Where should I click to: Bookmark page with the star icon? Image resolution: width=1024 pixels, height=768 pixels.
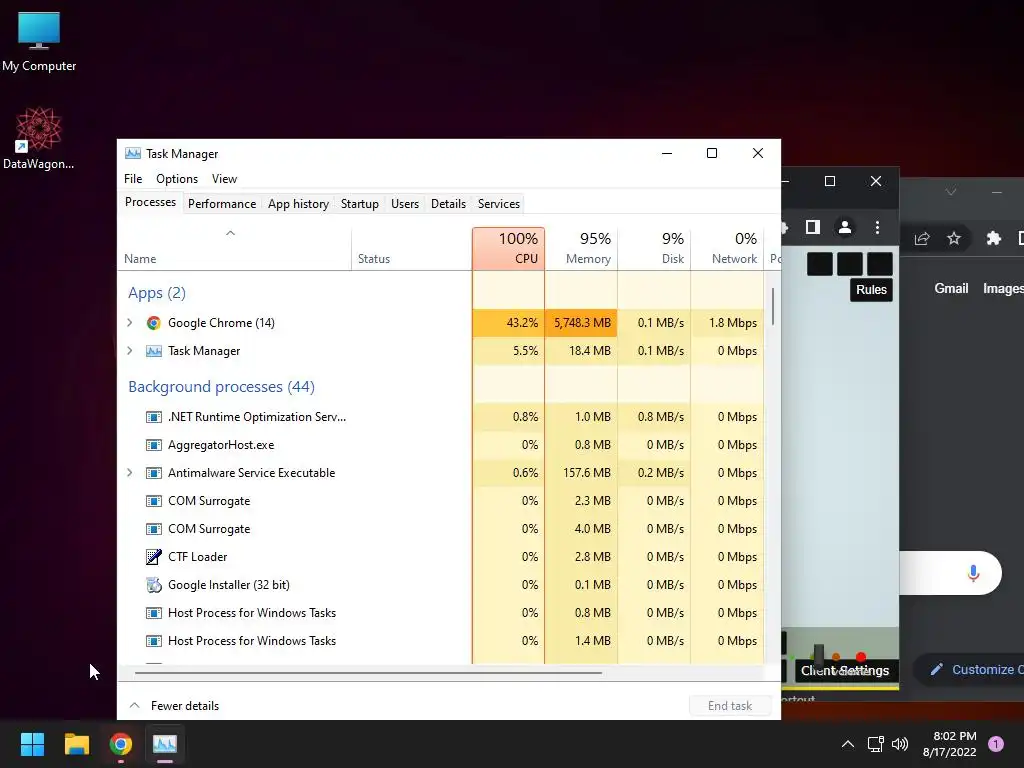954,238
